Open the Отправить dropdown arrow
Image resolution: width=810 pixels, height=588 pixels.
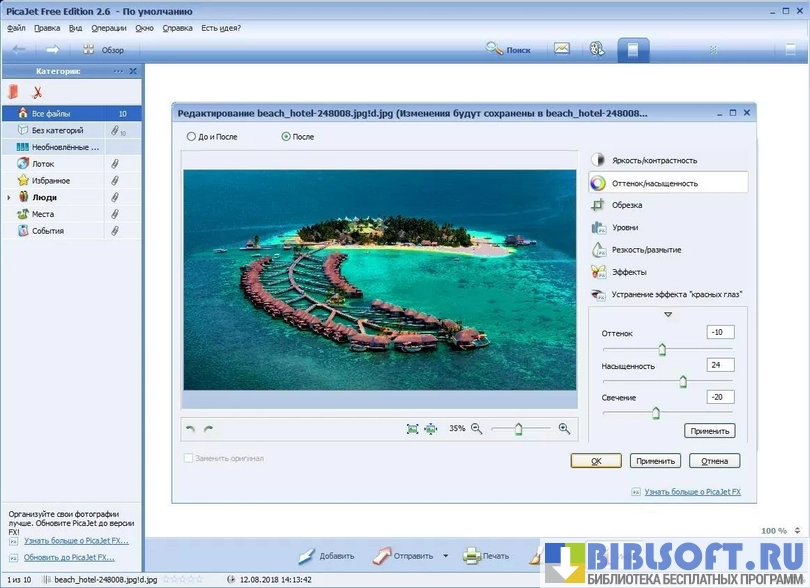coord(445,556)
